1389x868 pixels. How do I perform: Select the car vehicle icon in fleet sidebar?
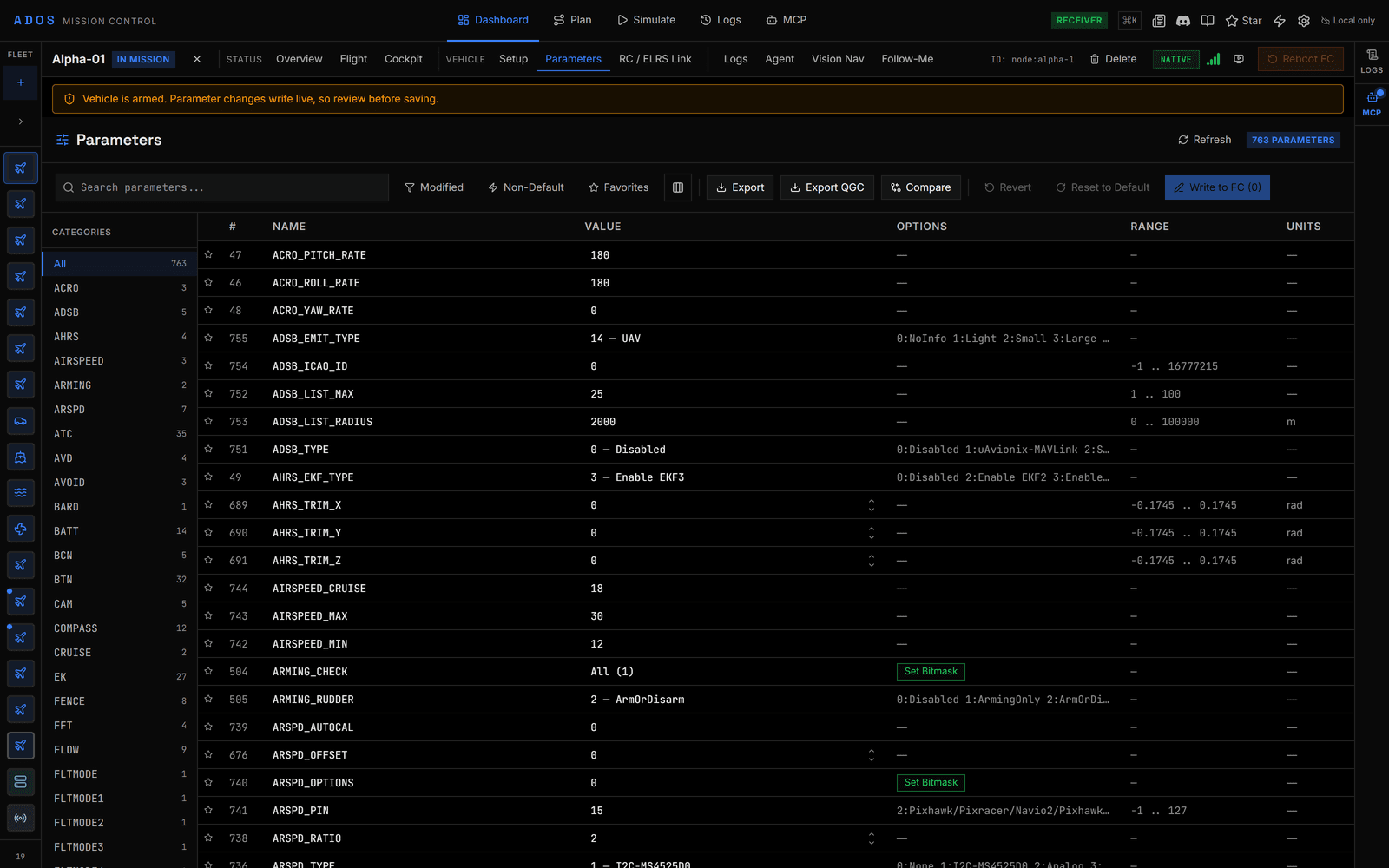click(x=20, y=421)
